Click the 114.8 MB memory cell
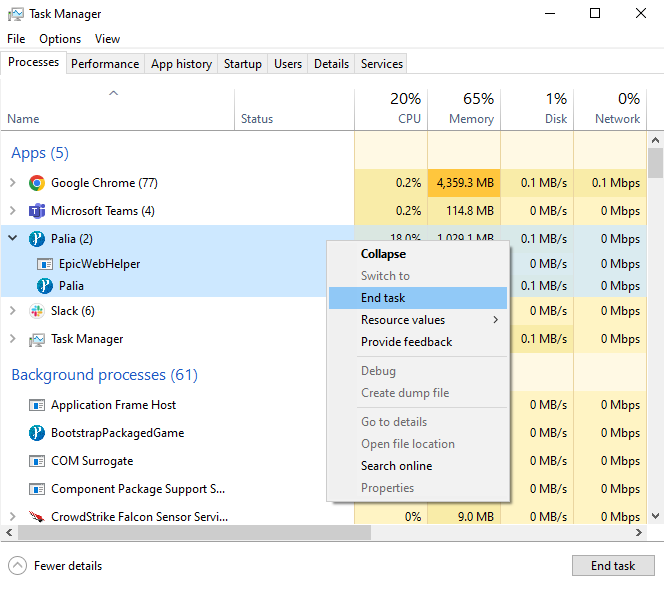664x590 pixels. 464,211
